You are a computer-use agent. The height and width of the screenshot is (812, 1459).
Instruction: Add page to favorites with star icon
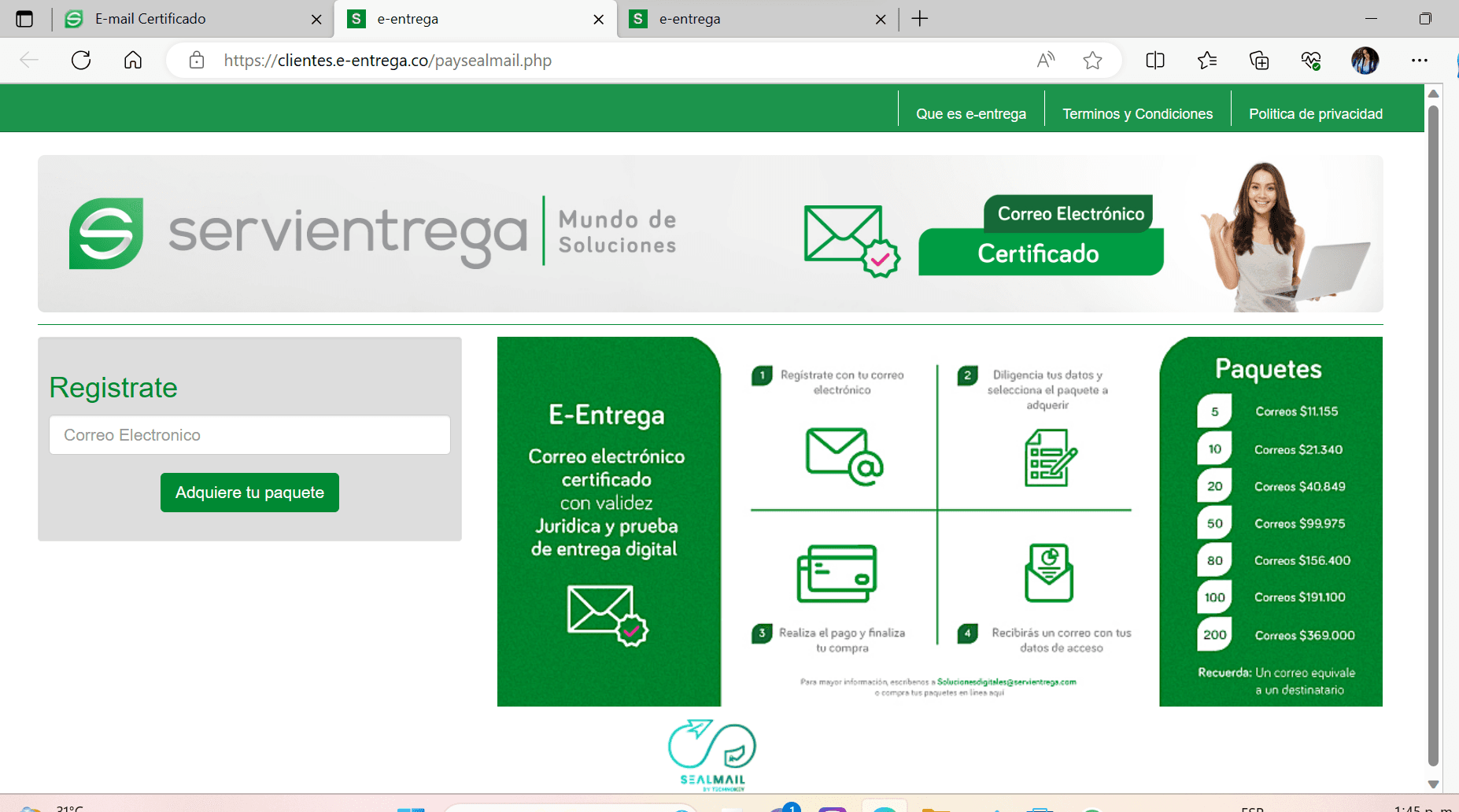[1092, 61]
